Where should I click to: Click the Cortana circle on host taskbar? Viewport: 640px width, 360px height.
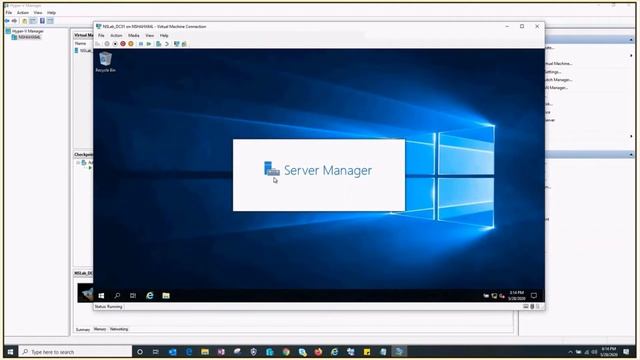coord(140,351)
